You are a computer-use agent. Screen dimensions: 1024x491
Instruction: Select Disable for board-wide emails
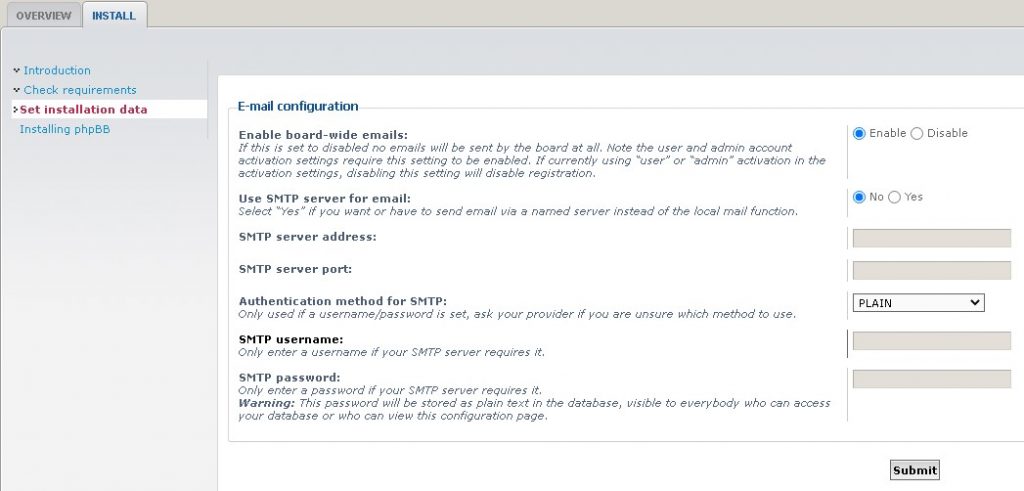click(x=917, y=133)
